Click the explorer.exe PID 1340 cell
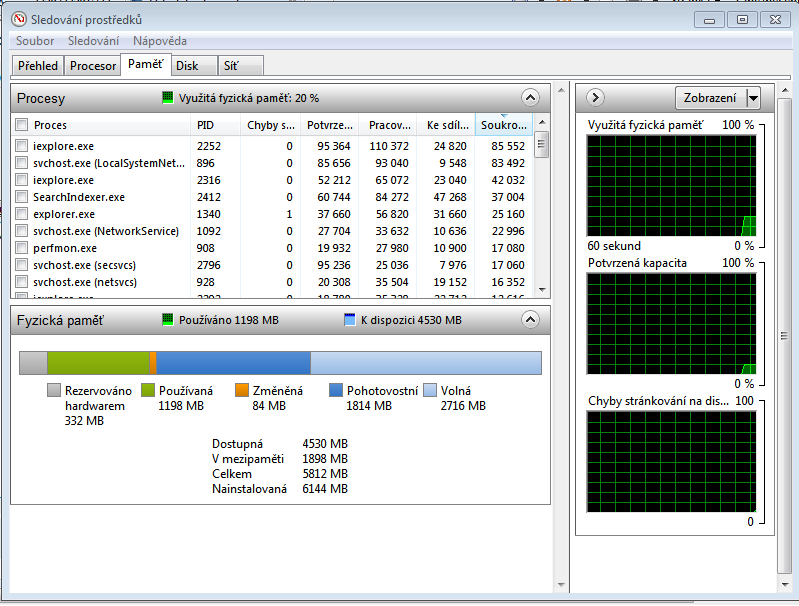This screenshot has height=606, width=799. click(209, 214)
